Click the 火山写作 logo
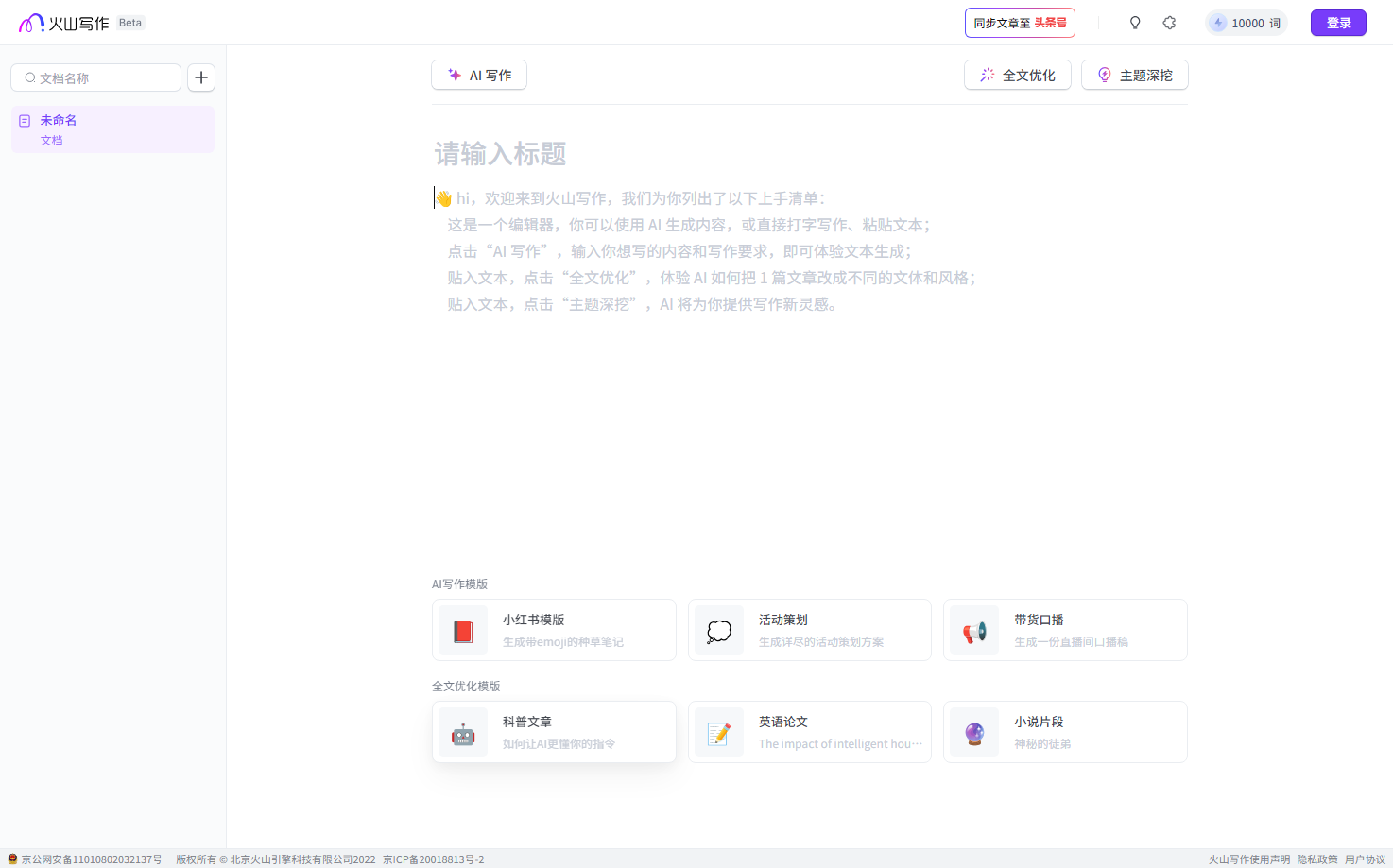Image resolution: width=1393 pixels, height=868 pixels. pos(64,23)
